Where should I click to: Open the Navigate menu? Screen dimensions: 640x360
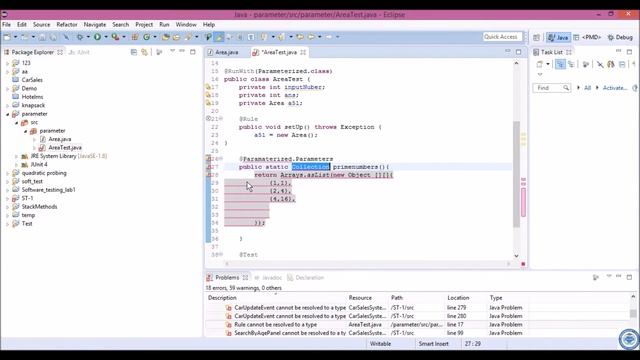95,24
